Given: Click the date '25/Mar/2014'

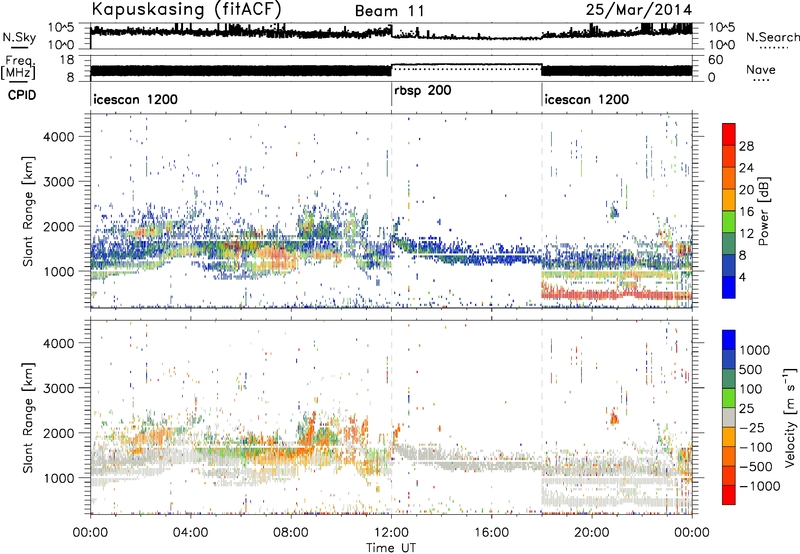Looking at the screenshot, I should [x=639, y=10].
